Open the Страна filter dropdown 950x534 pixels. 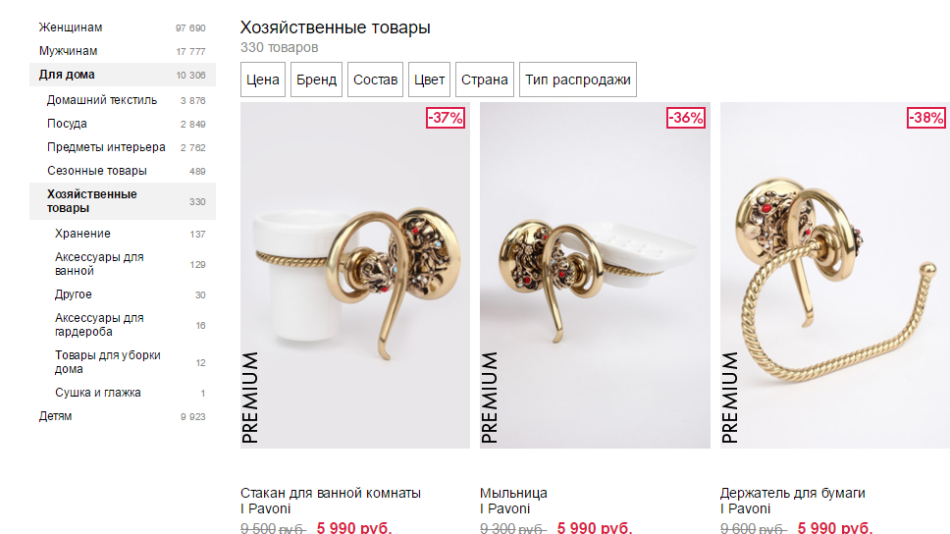point(484,79)
